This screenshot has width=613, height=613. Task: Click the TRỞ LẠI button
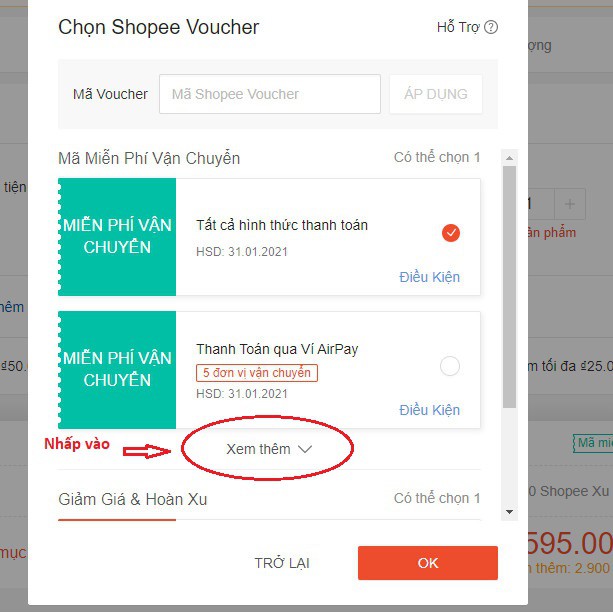click(282, 563)
